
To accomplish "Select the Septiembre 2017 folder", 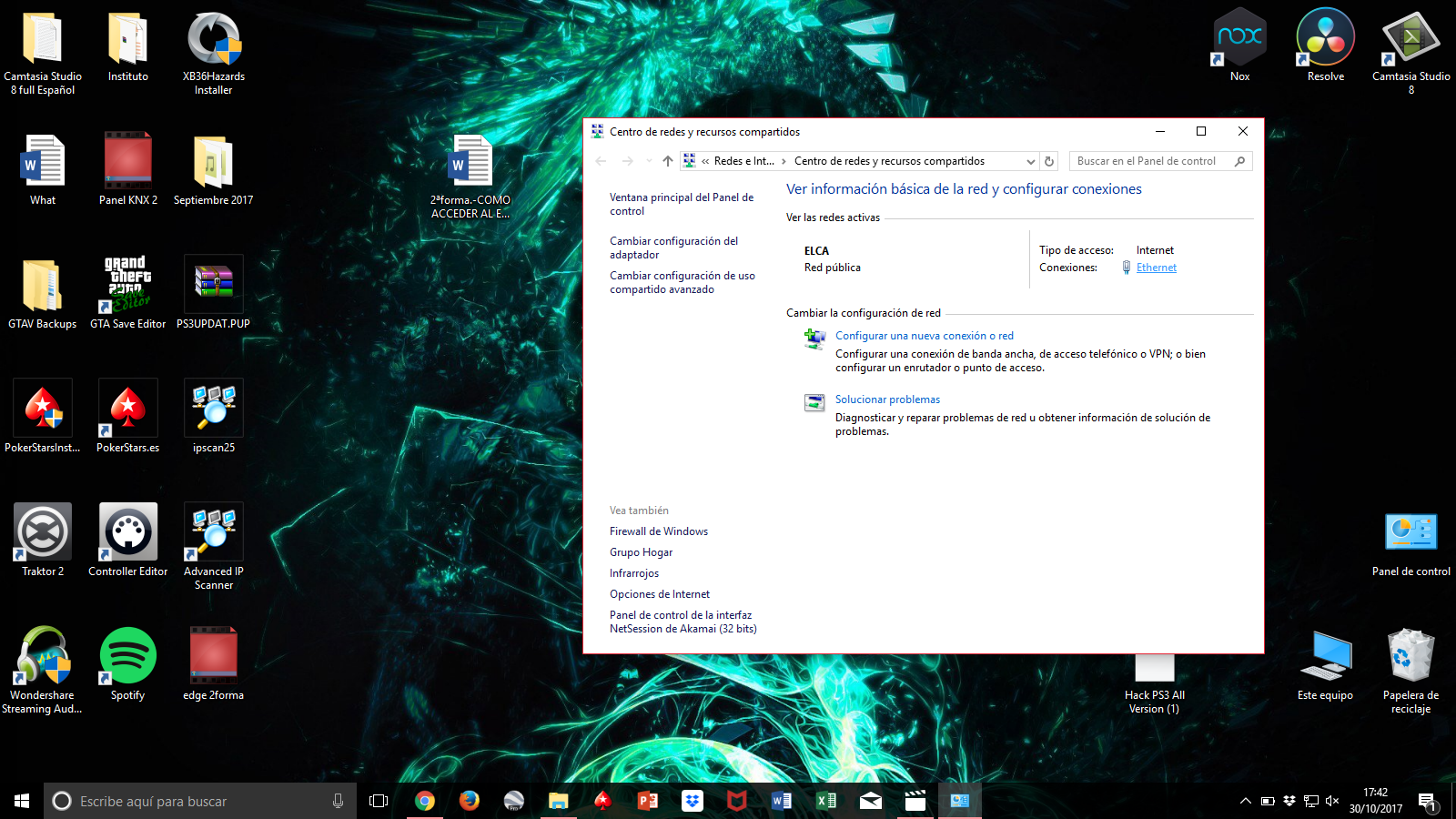I will click(x=214, y=169).
